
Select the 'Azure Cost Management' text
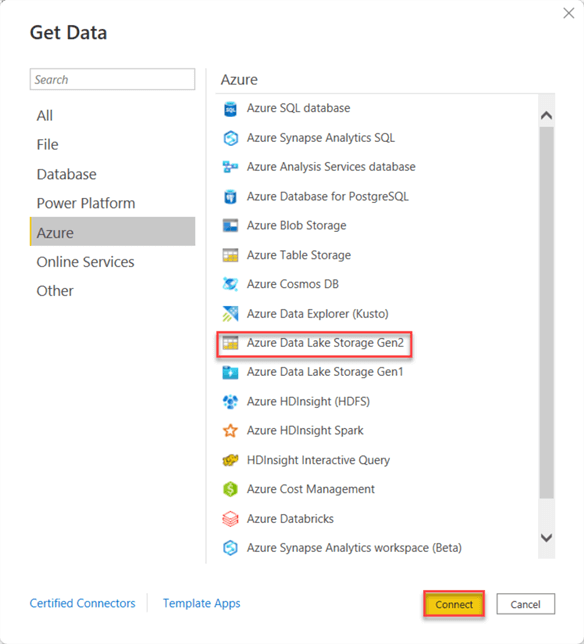[311, 489]
